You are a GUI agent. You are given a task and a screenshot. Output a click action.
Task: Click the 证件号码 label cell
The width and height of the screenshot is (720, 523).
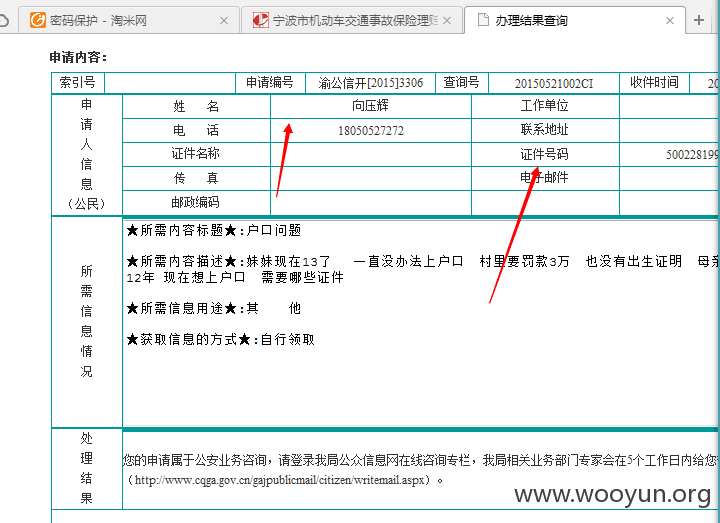click(545, 154)
